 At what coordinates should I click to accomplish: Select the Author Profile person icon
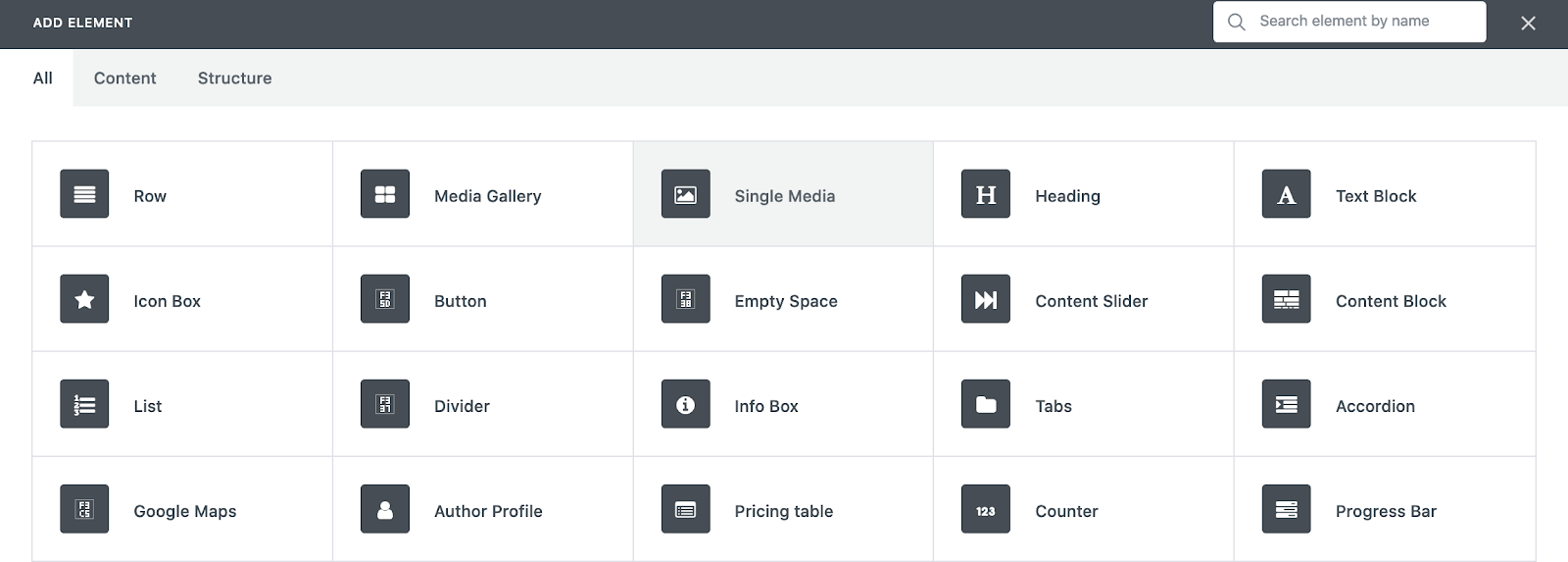click(385, 509)
